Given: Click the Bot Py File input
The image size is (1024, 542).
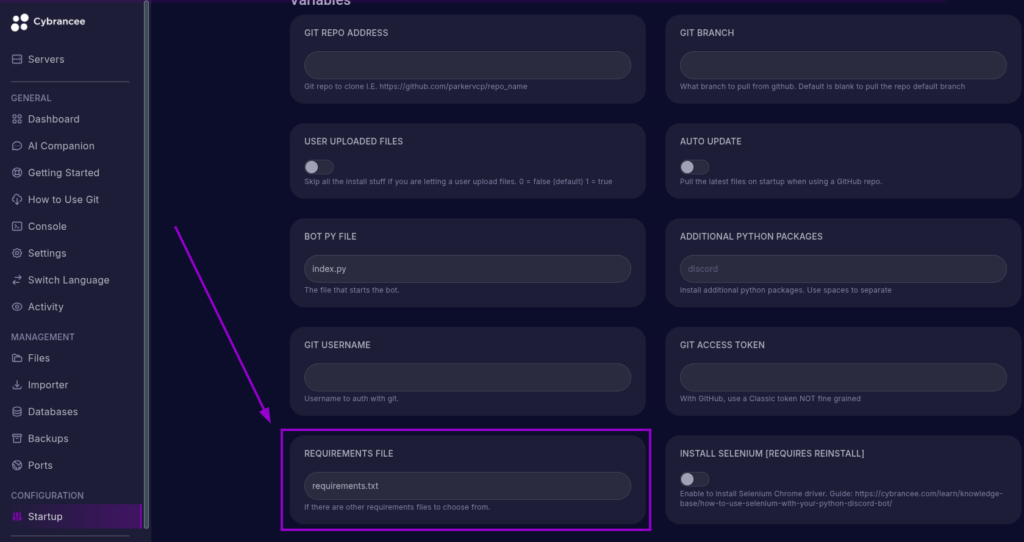Looking at the screenshot, I should coord(467,269).
